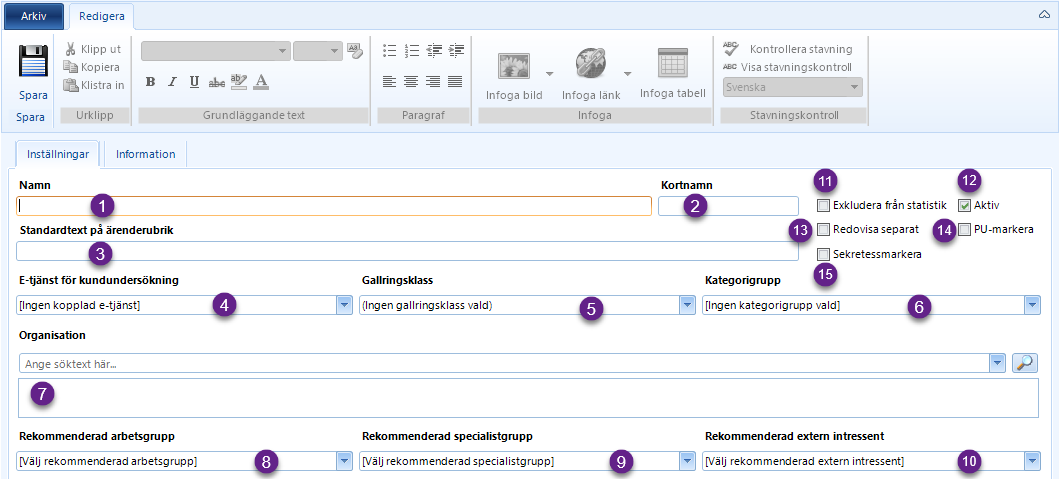The height and width of the screenshot is (479, 1060).
Task: Expand Infoga bild dropdown arrow
Action: point(550,73)
